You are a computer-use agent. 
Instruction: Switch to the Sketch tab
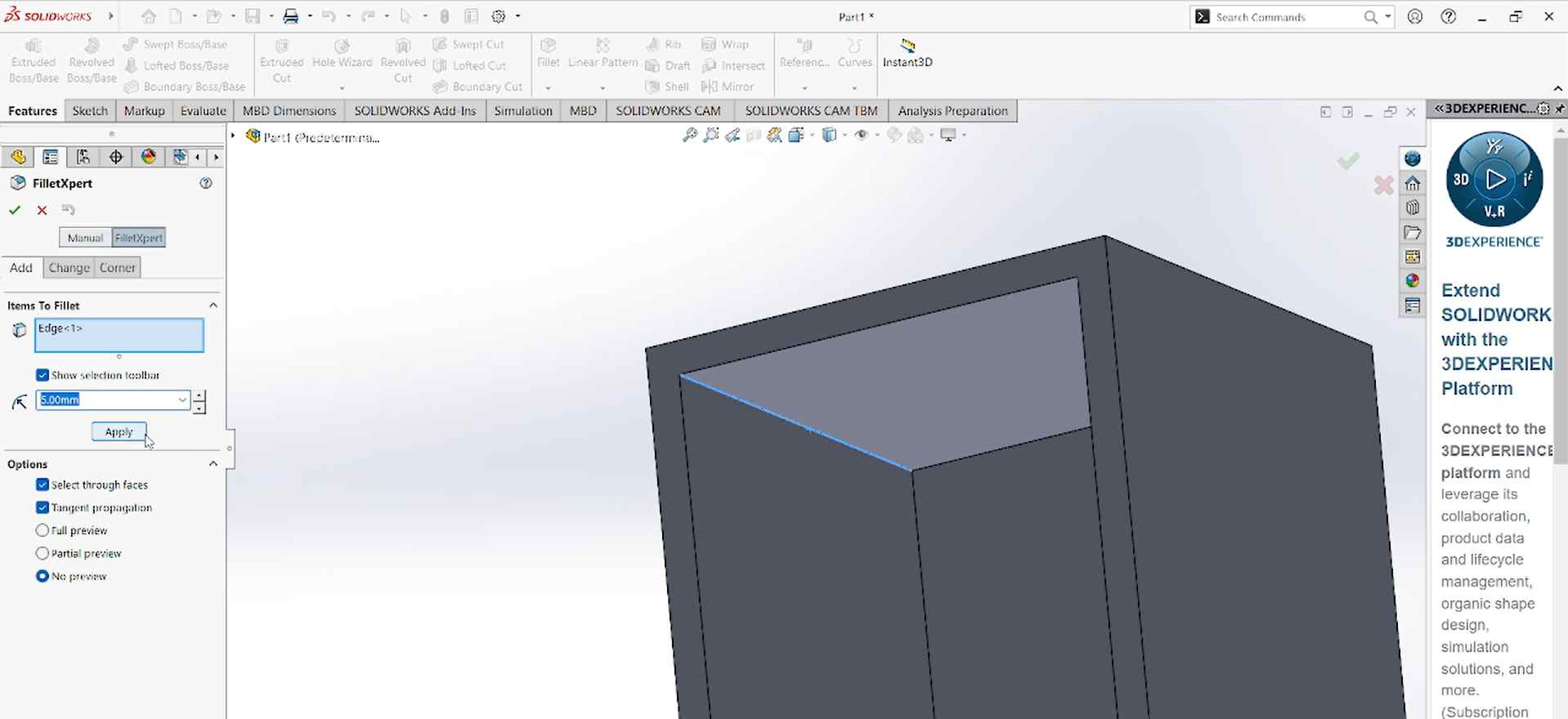tap(90, 111)
